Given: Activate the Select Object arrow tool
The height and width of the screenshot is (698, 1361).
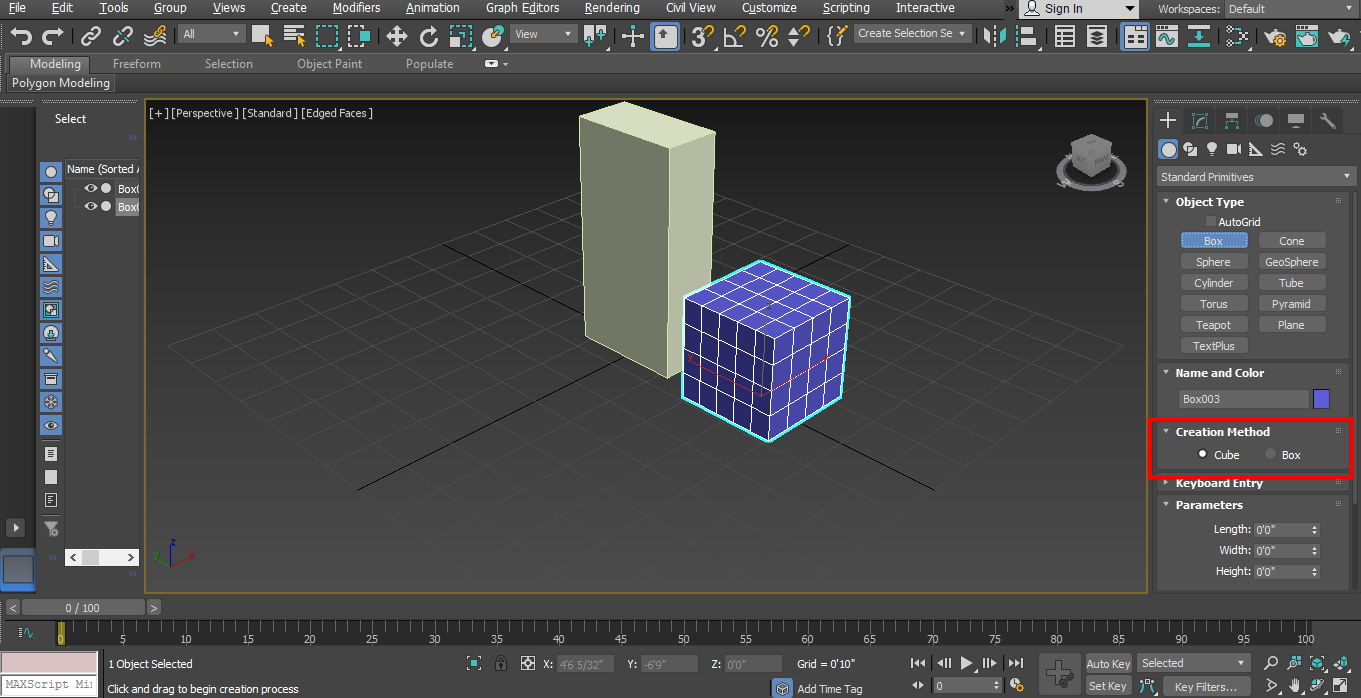Looking at the screenshot, I should pyautogui.click(x=262, y=35).
